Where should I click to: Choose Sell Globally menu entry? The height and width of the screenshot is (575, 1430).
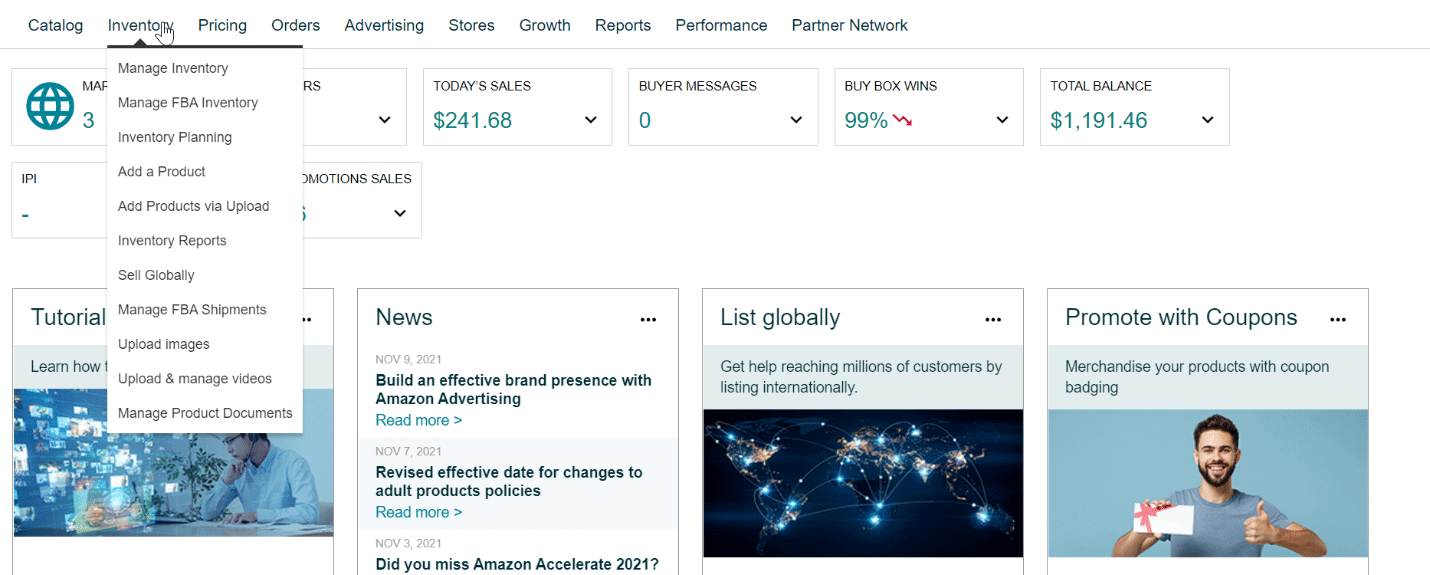pos(156,275)
